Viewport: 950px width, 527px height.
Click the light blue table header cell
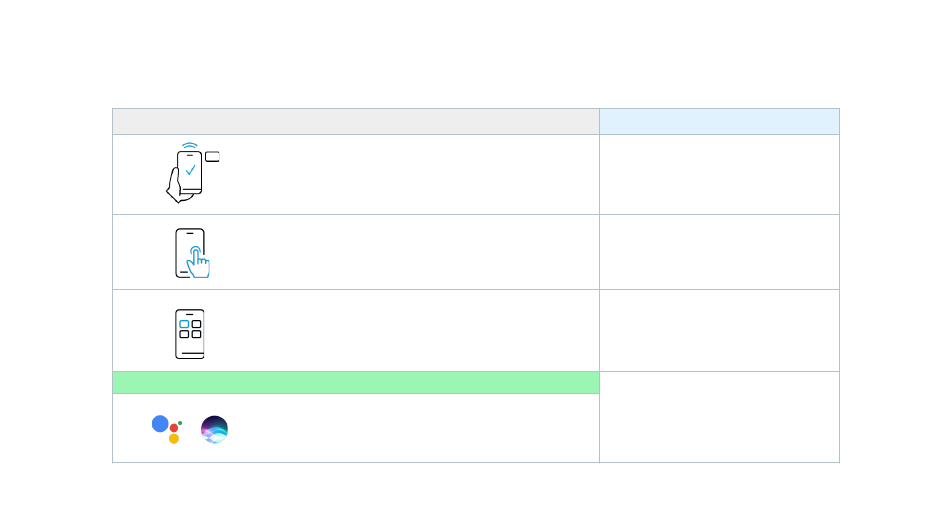(719, 121)
